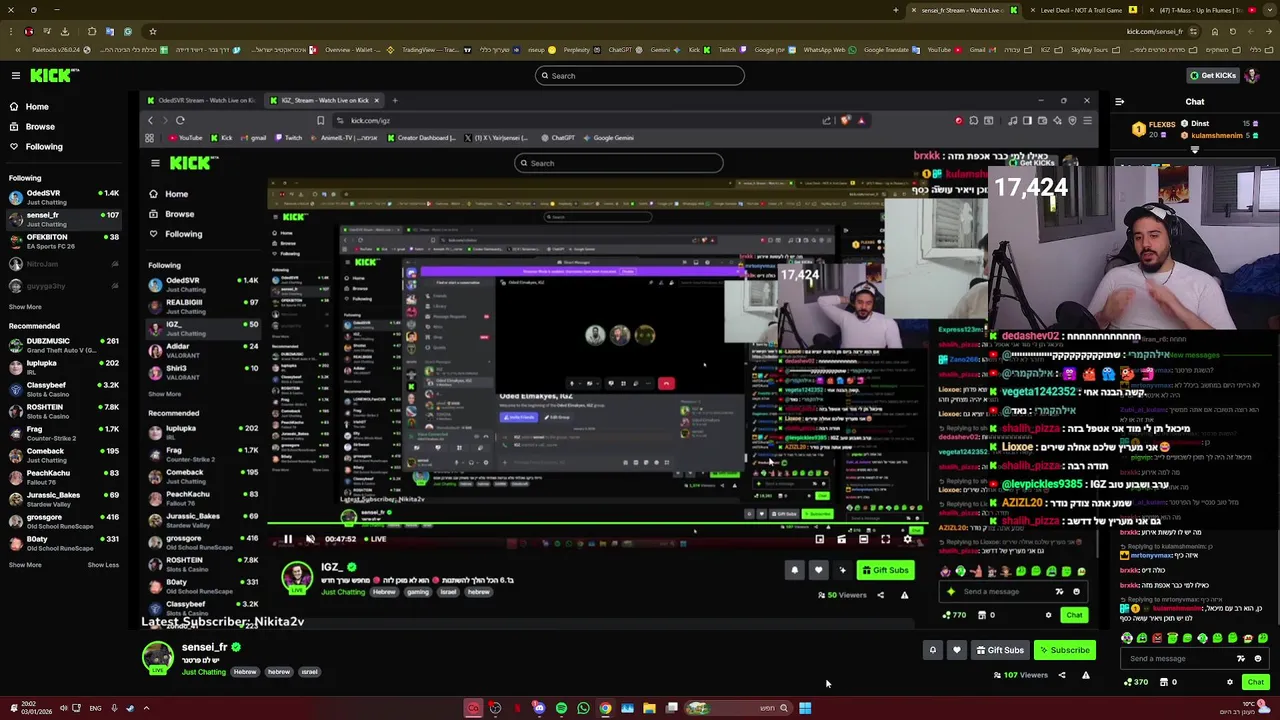Click the Windows Start button

805,708
